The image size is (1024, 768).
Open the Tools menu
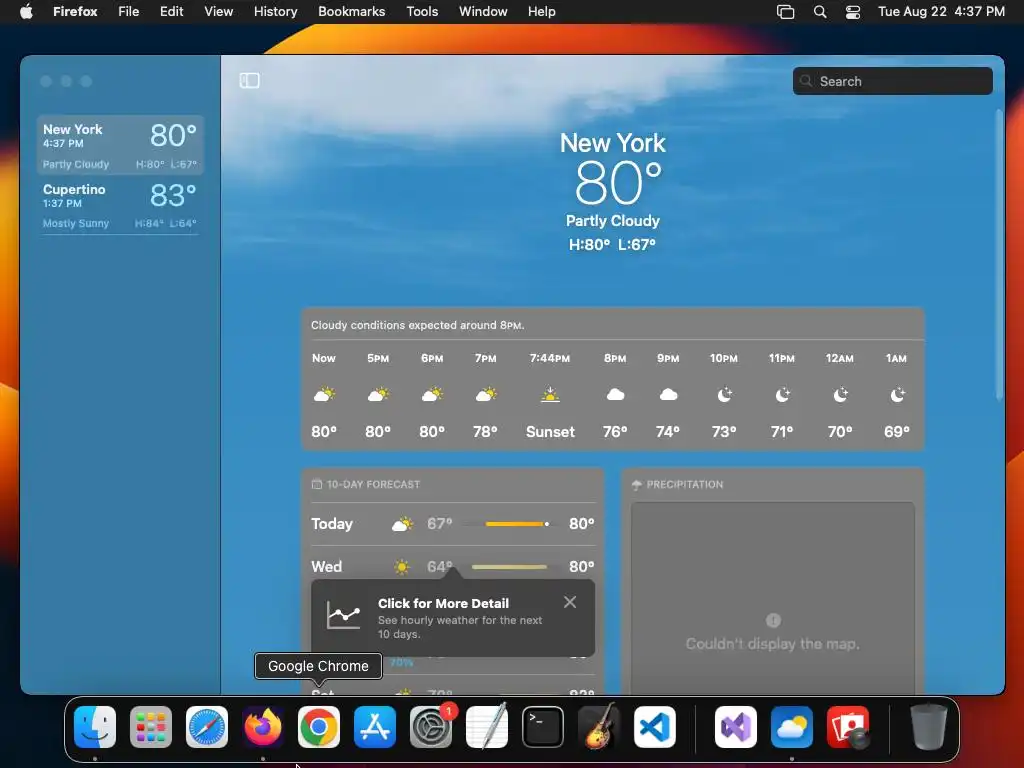pos(422,11)
